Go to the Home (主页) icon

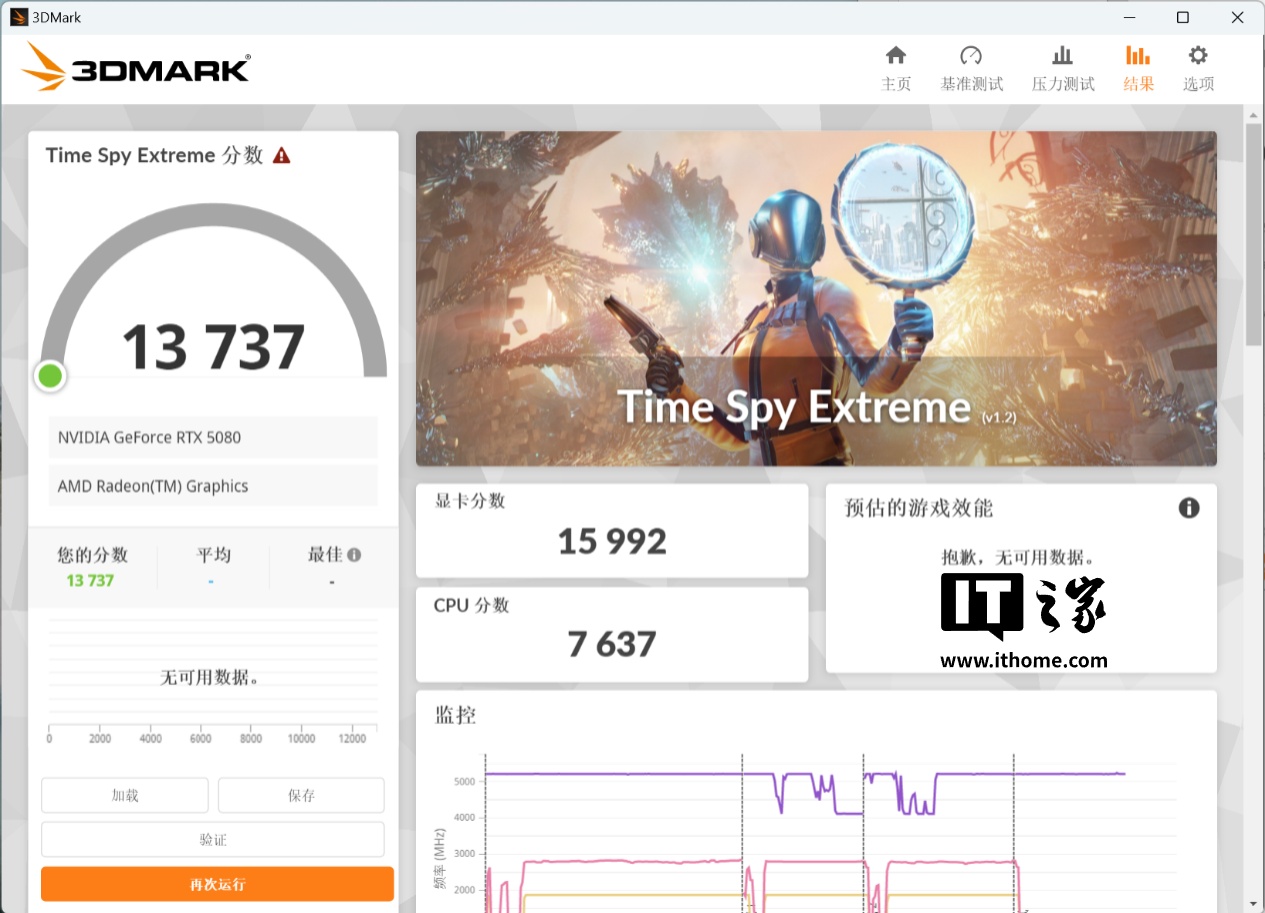pyautogui.click(x=896, y=56)
